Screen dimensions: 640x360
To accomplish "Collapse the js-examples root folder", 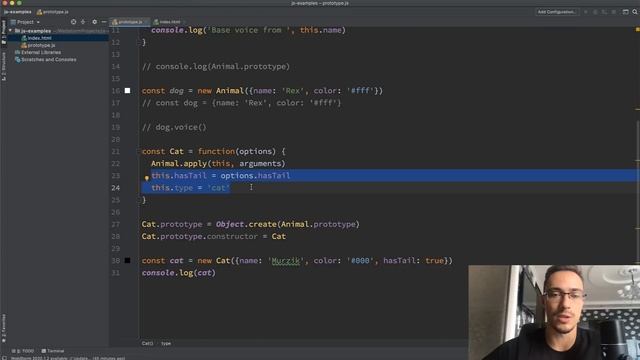I will tap(11, 31).
